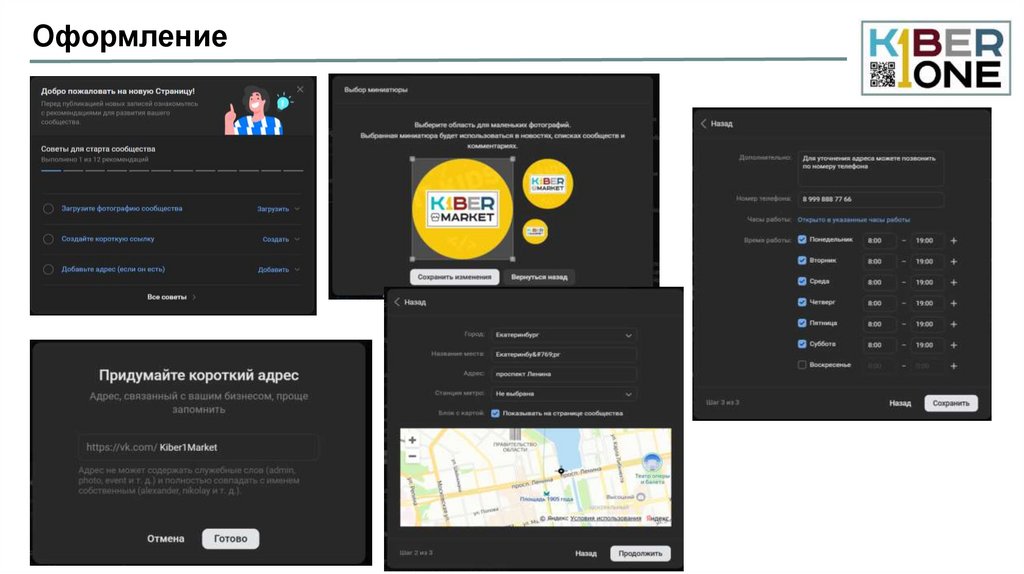Select radio circle for adding address

tap(48, 269)
